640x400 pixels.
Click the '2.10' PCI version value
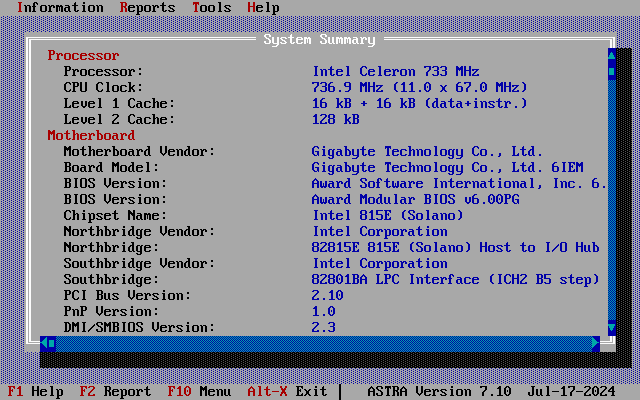[327, 295]
